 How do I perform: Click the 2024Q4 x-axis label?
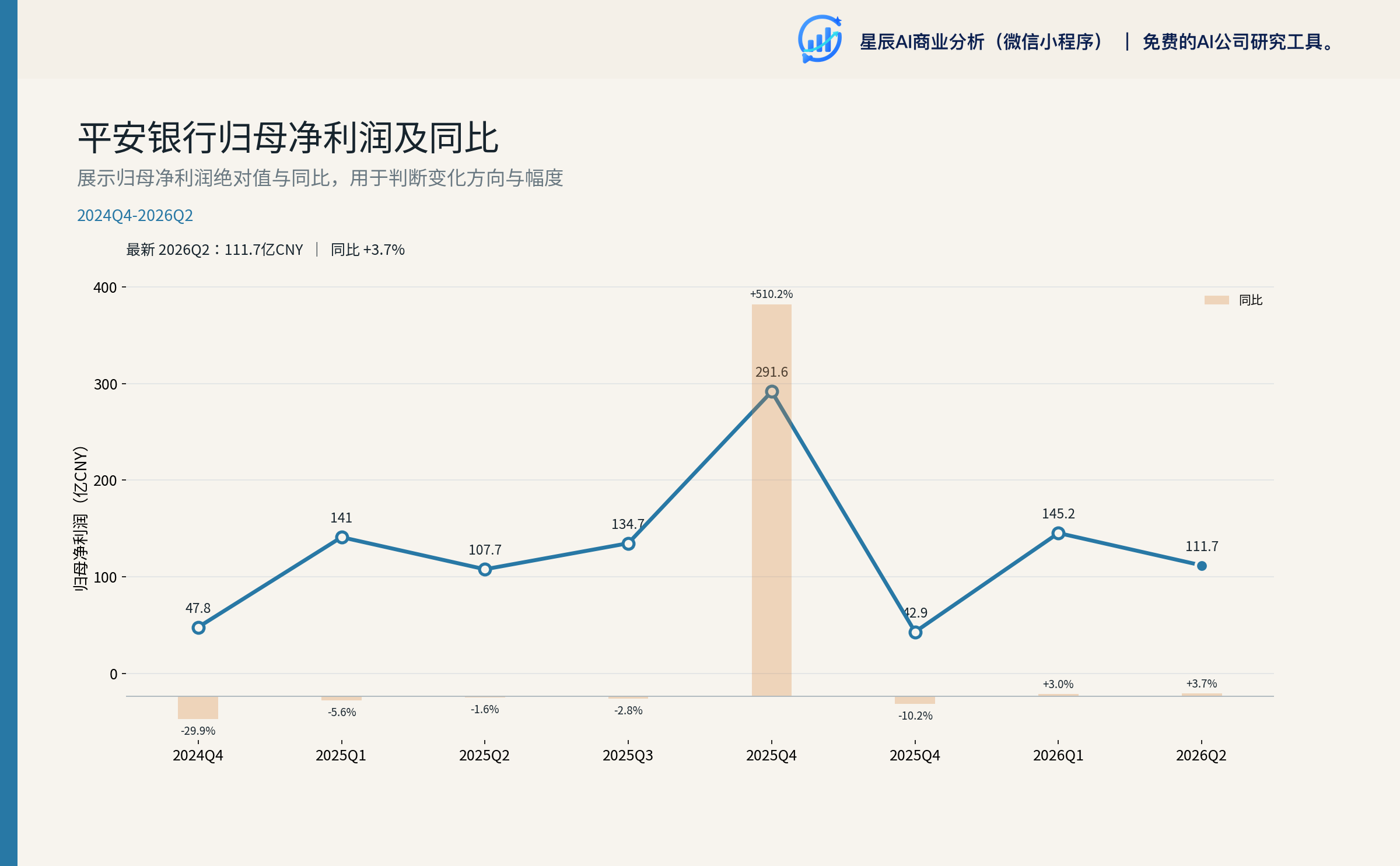[x=198, y=756]
